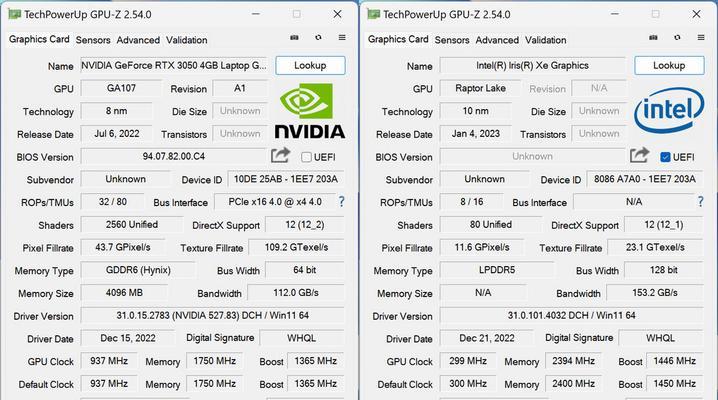
Task: Click the NVIDIA 527.83 driver version field
Action: point(212,315)
